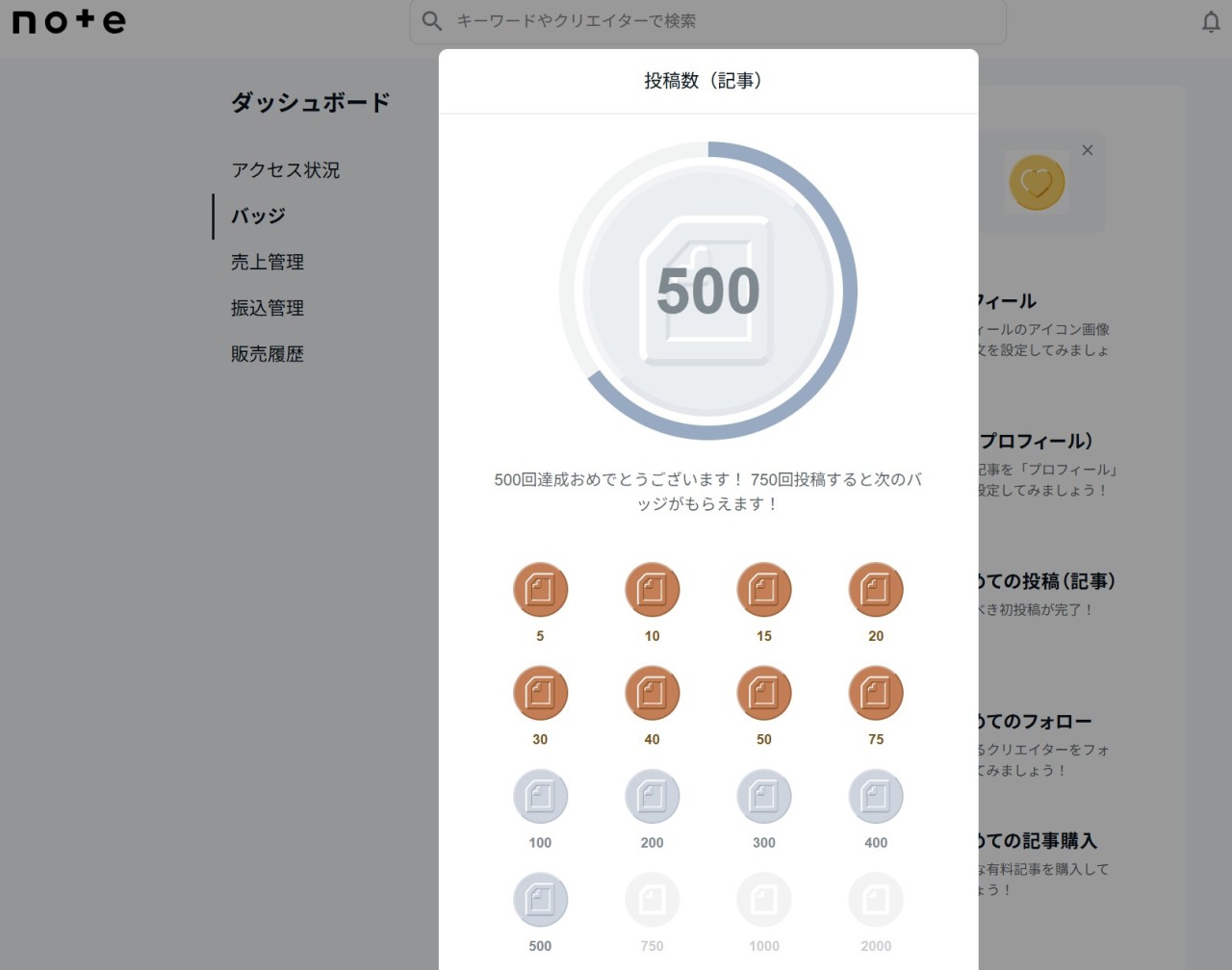1232x970 pixels.
Task: Click the note logo
Action: click(68, 22)
